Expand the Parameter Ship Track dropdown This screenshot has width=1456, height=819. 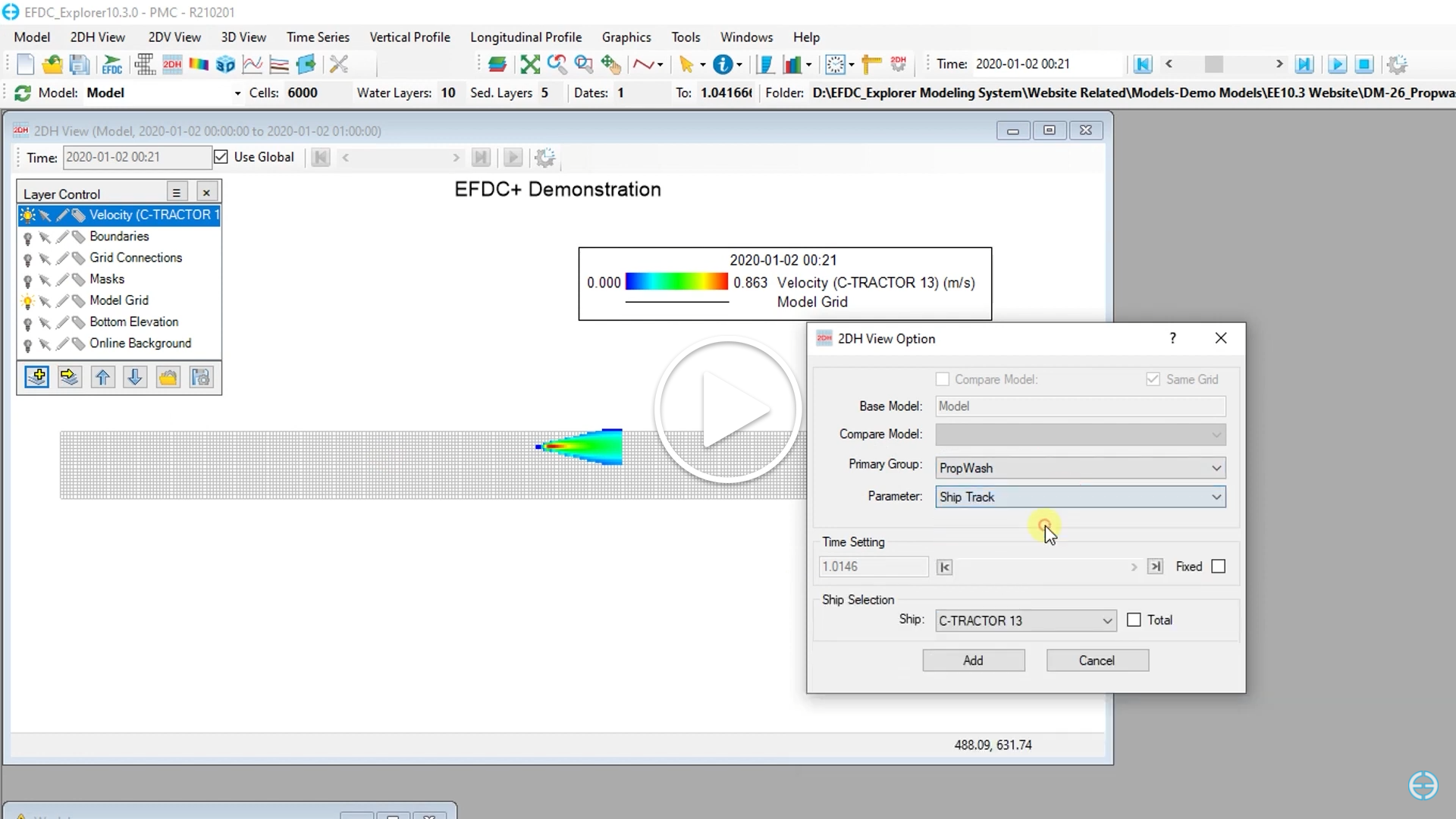[x=1216, y=497]
